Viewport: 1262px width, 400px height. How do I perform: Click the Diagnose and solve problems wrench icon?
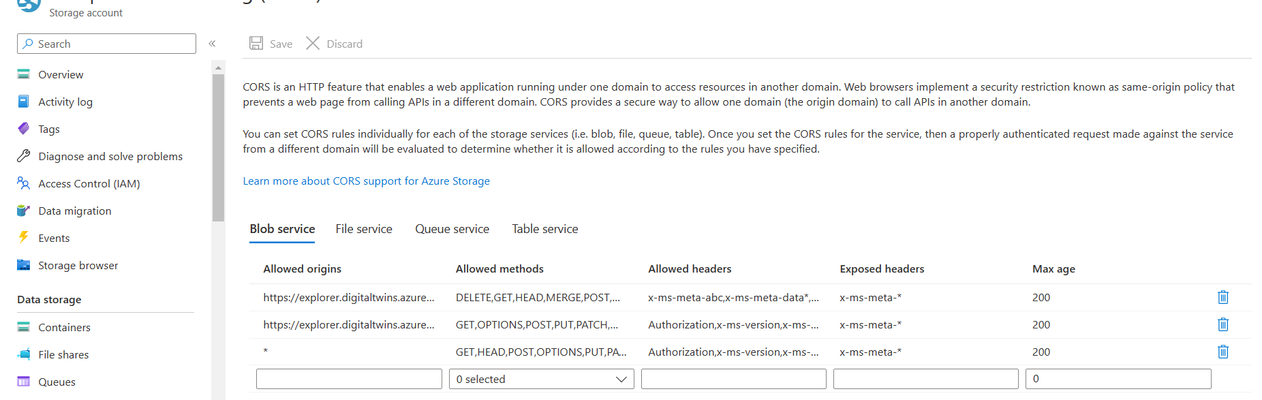click(24, 156)
